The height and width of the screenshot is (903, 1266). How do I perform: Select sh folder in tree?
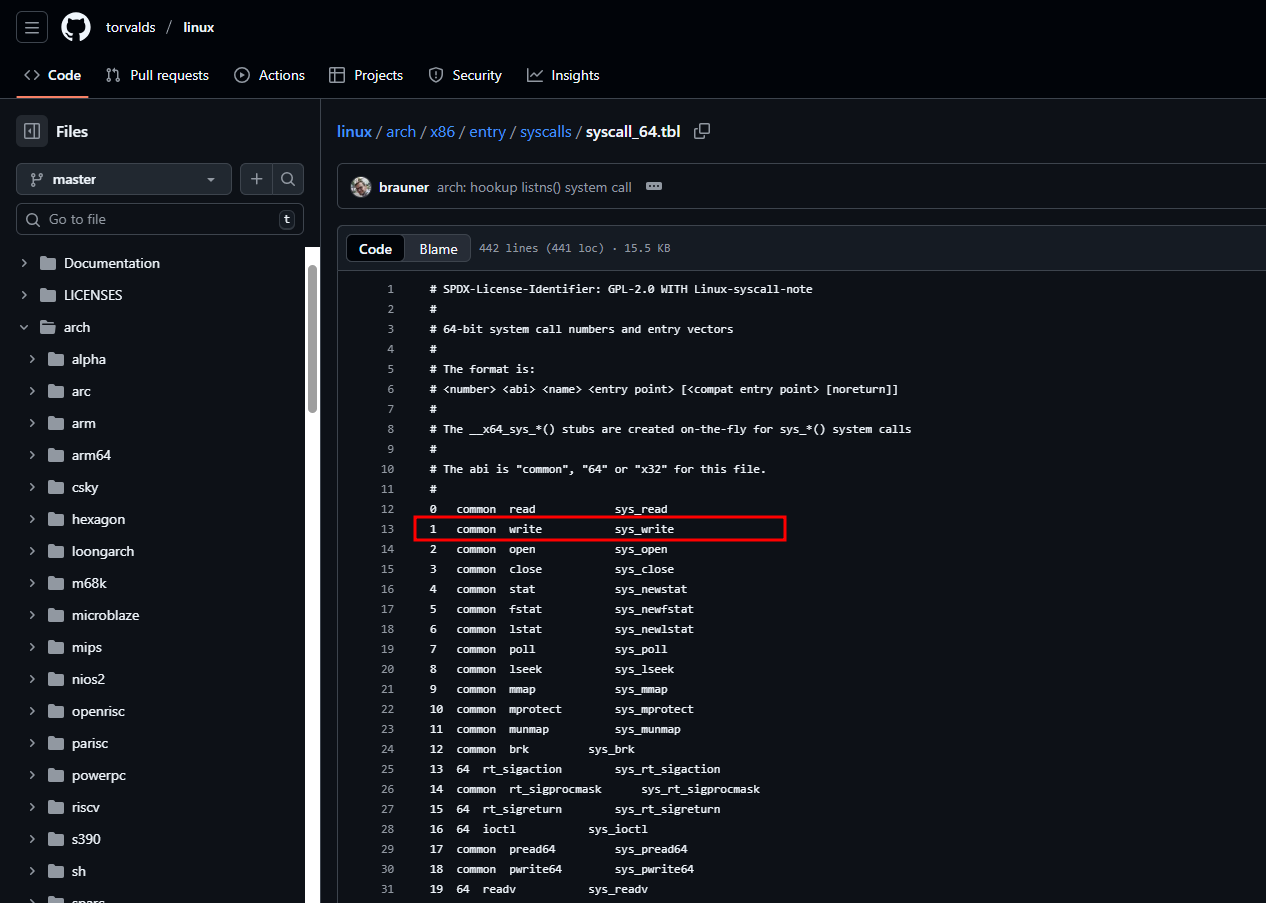tap(79, 871)
